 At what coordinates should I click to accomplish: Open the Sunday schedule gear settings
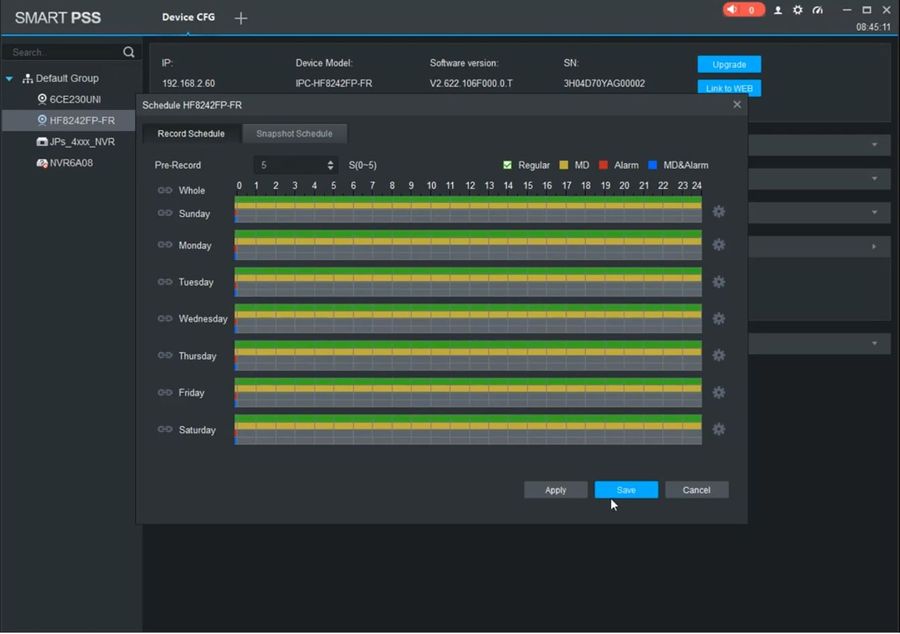click(718, 212)
